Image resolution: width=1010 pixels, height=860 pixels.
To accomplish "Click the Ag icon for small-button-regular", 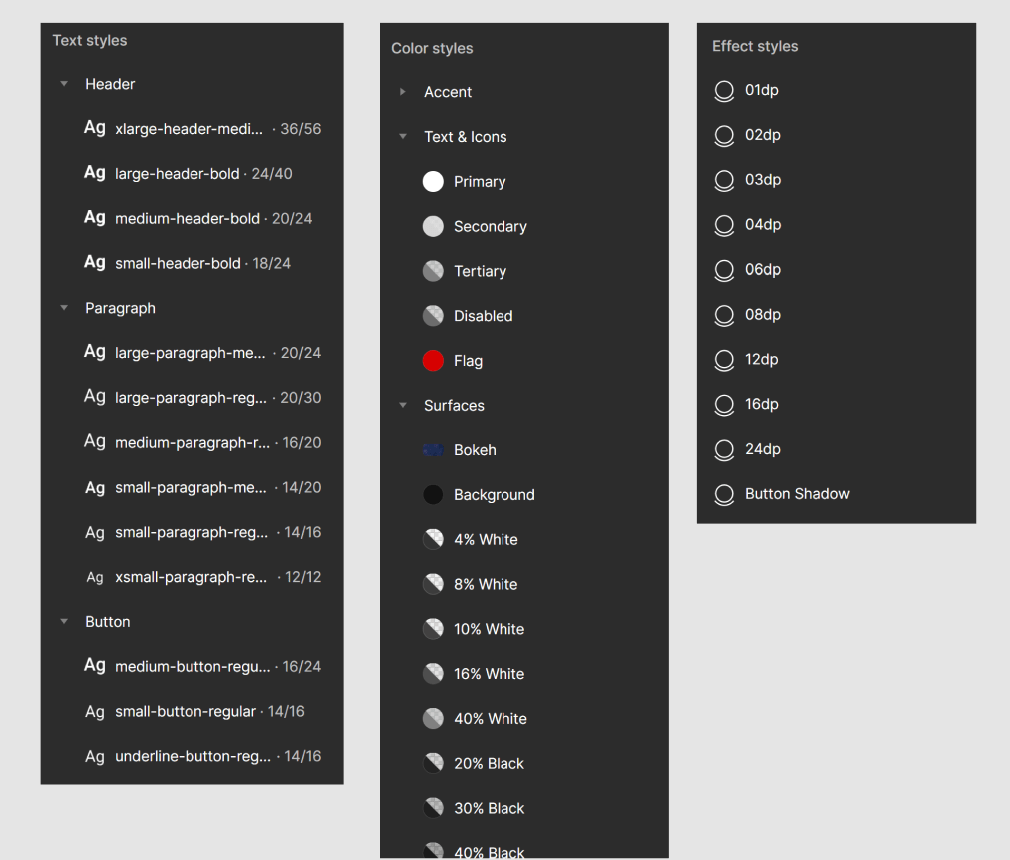I will (x=95, y=712).
